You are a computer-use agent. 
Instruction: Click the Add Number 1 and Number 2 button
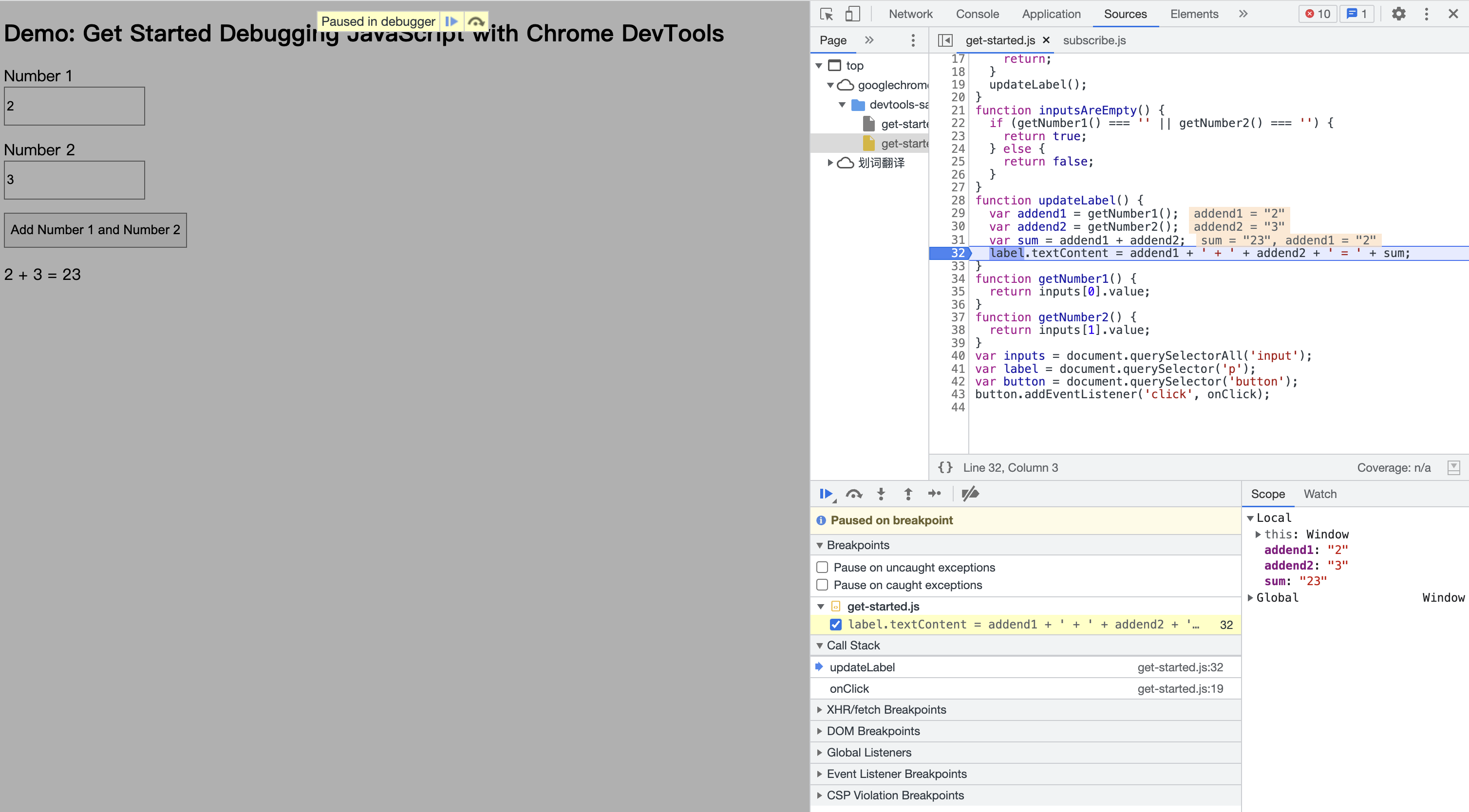(x=95, y=230)
